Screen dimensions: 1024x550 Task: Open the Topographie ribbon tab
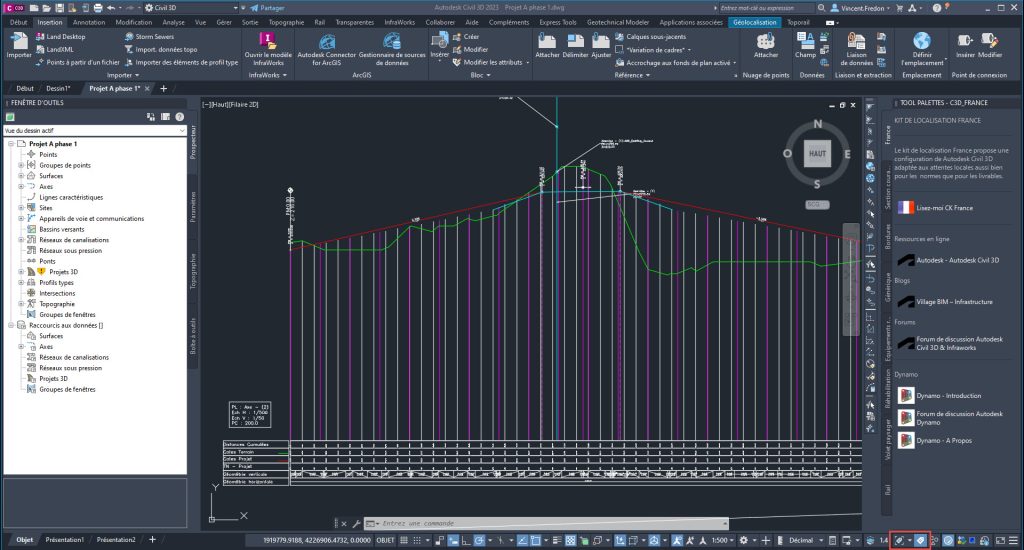click(286, 22)
